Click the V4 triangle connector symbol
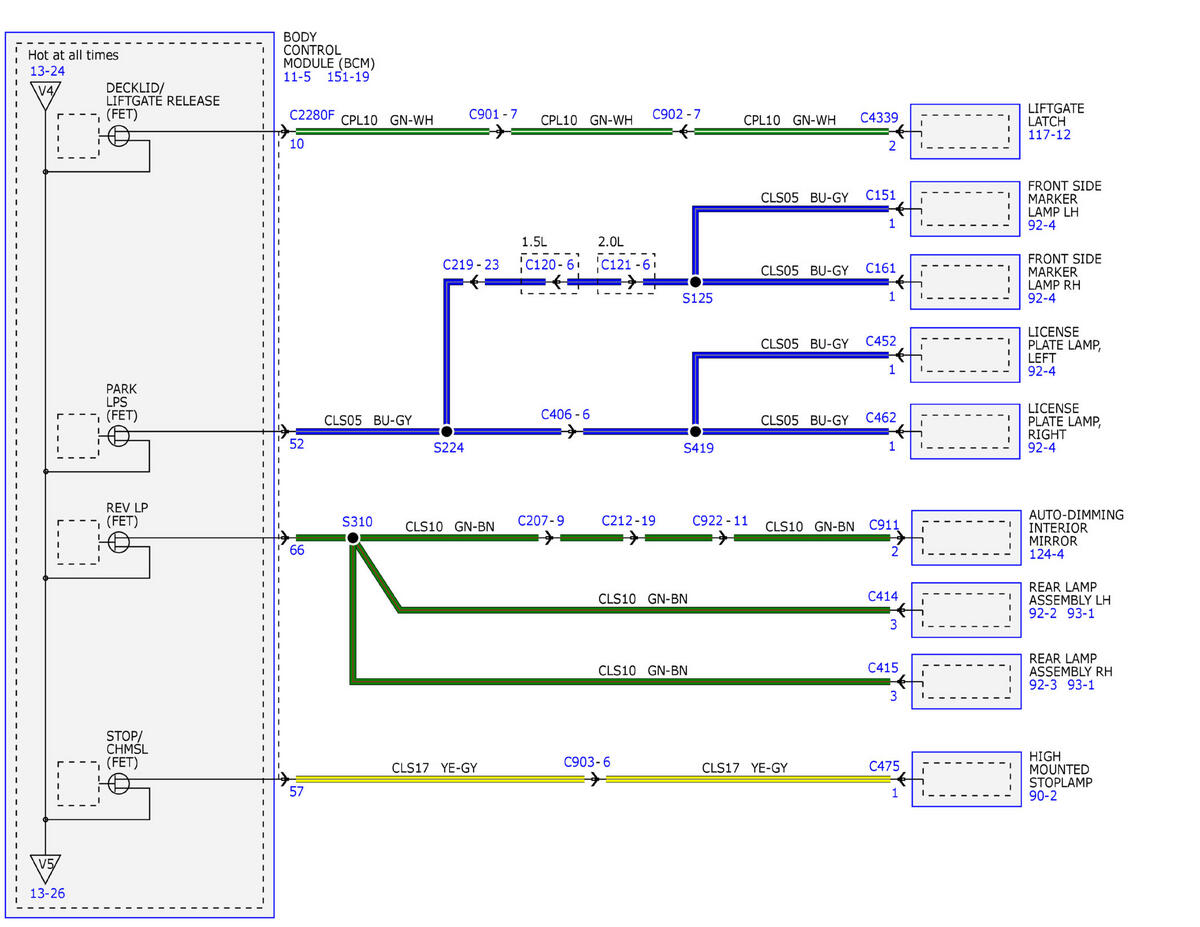This screenshot has width=1200, height=927. (x=44, y=96)
